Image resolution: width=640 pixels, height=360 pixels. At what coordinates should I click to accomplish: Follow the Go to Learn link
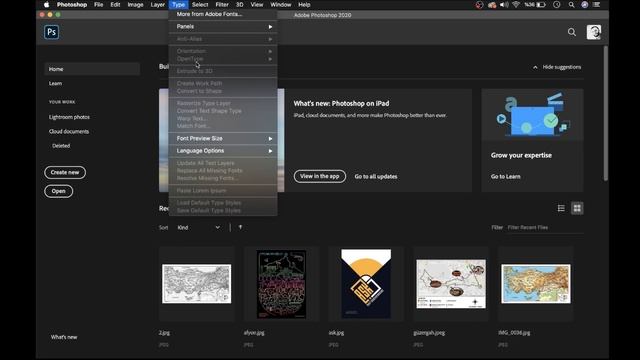pyautogui.click(x=505, y=177)
